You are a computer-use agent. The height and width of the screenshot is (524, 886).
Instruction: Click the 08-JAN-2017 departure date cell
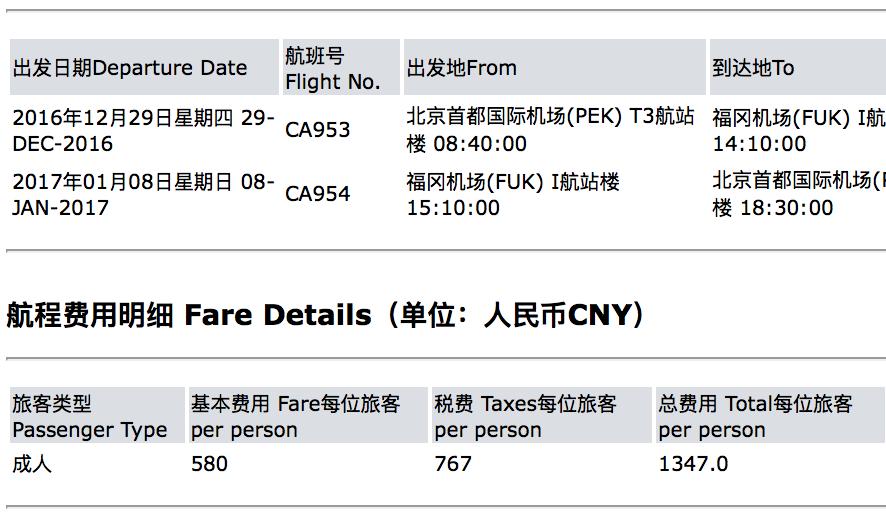click(x=143, y=194)
